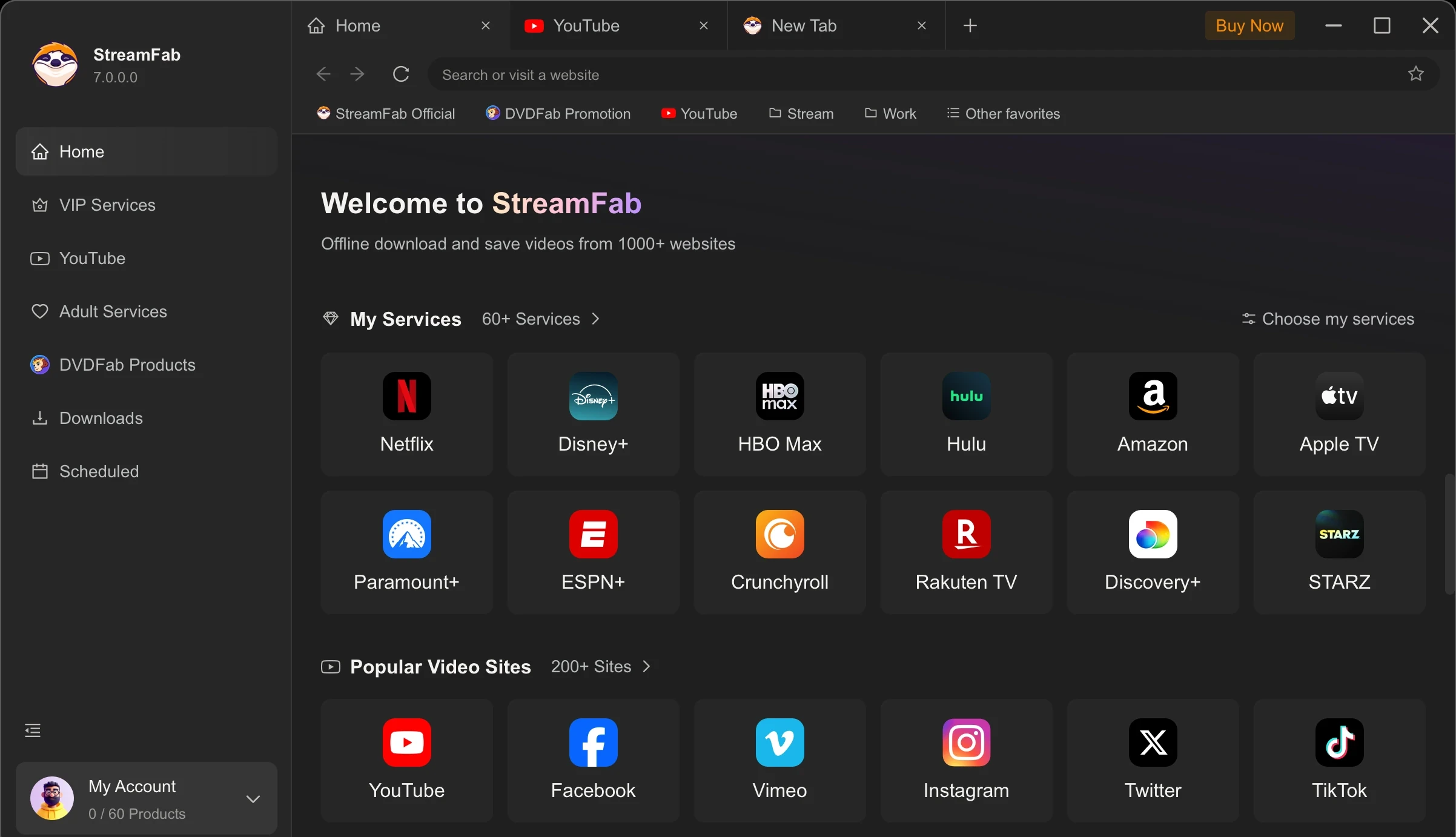Open the Instagram video site tile
Viewport: 1456px width, 837px height.
click(x=966, y=761)
